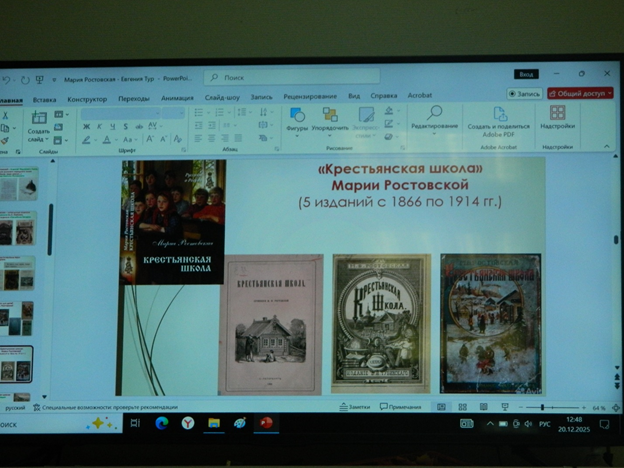Image resolution: width=624 pixels, height=468 pixels.
Task: Apply a shape fill color
Action: point(389,111)
